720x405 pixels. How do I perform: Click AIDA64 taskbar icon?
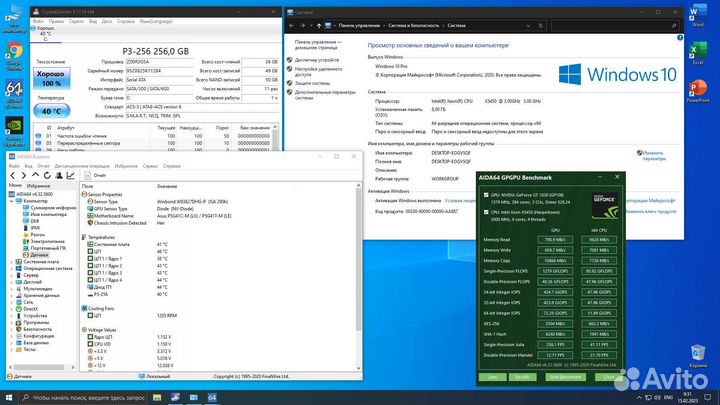click(212, 397)
